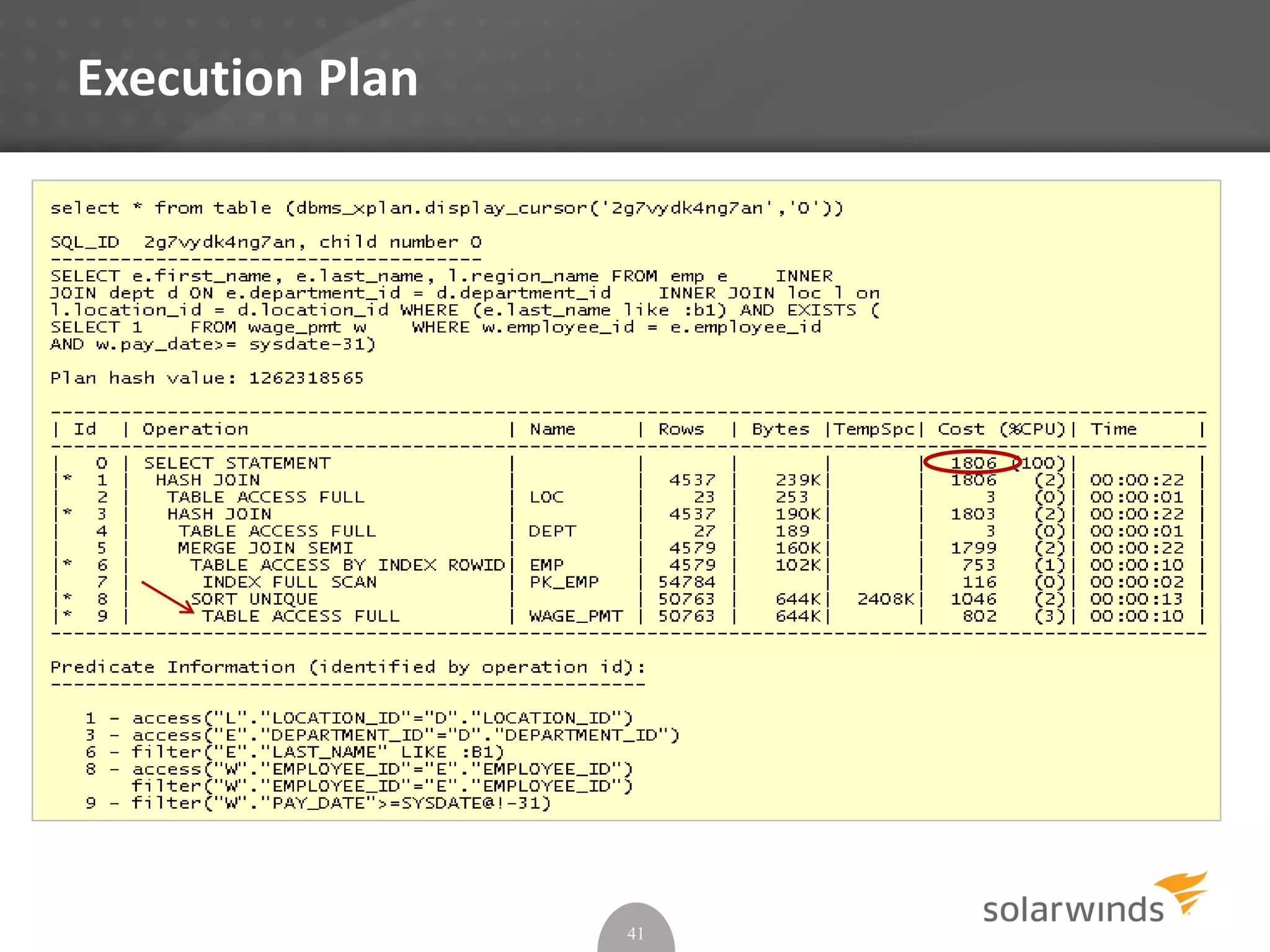Click the SolarWinds logo
Image resolution: width=1270 pixels, height=952 pixels.
pyautogui.click(x=1095, y=897)
